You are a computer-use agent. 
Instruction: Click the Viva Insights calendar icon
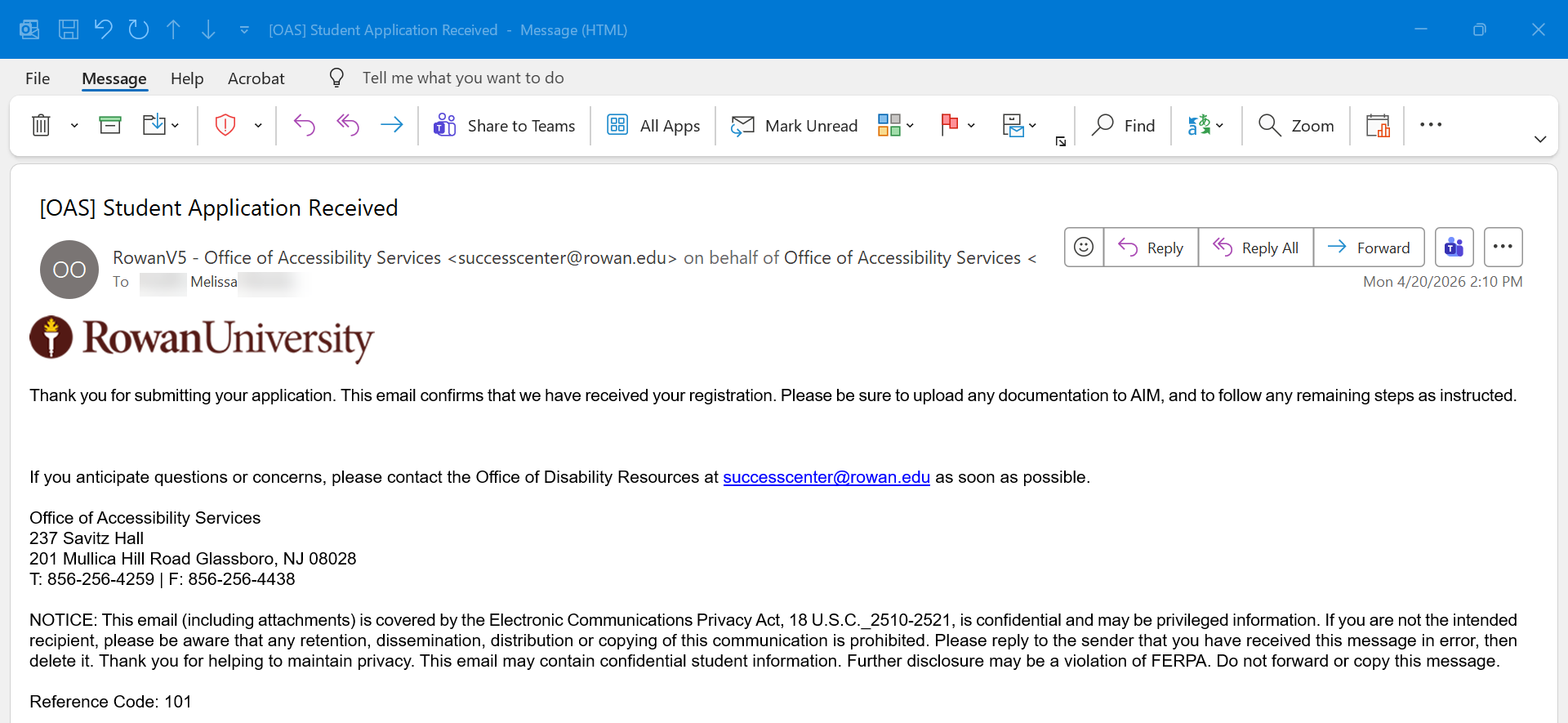tap(1378, 125)
